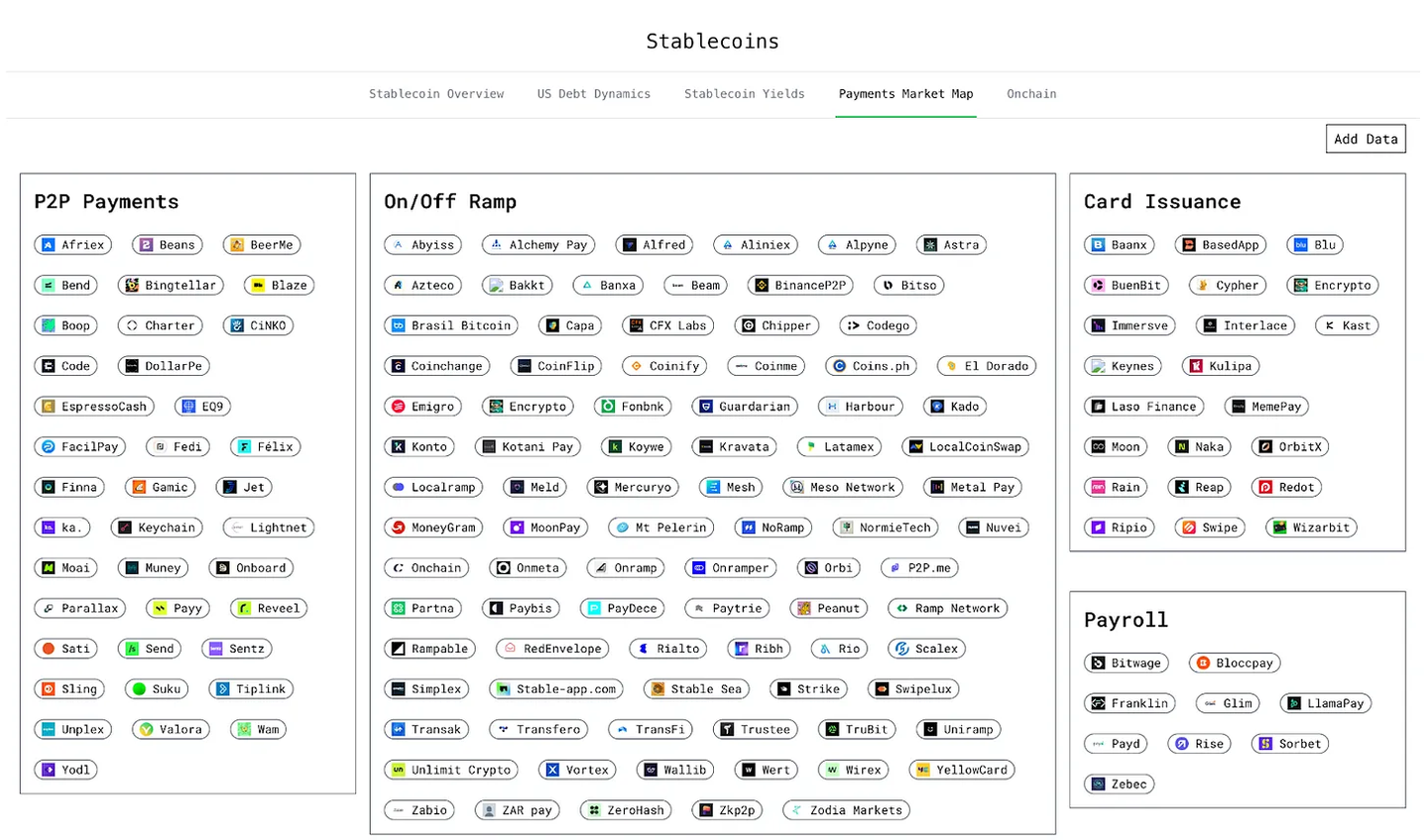Open the Bloccpay chip
This screenshot has width=1428, height=840.
tap(1235, 663)
